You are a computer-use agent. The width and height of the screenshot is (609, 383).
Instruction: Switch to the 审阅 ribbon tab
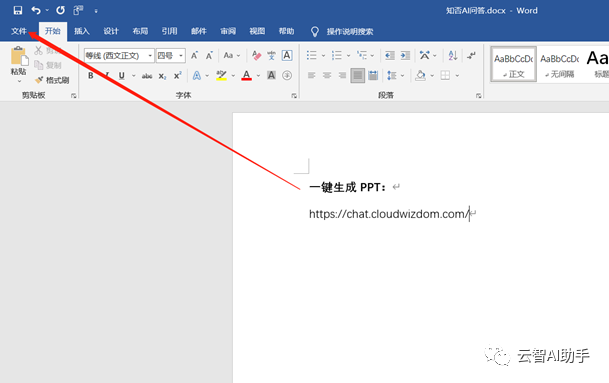[x=228, y=31]
